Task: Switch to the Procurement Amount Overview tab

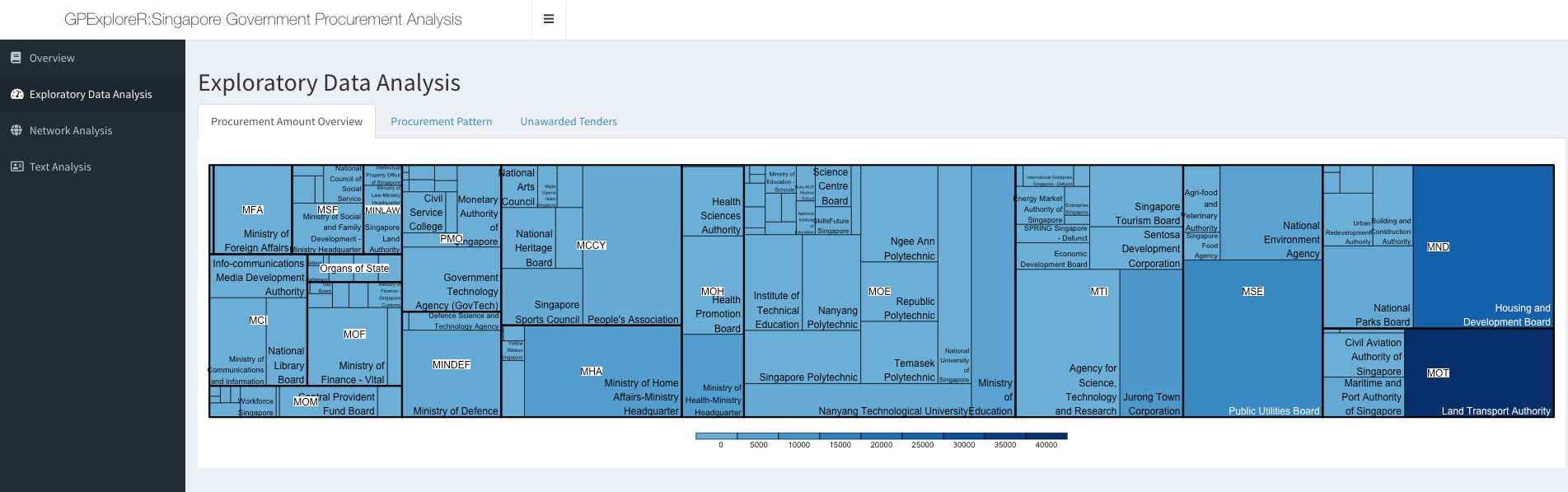Action: pos(287,121)
